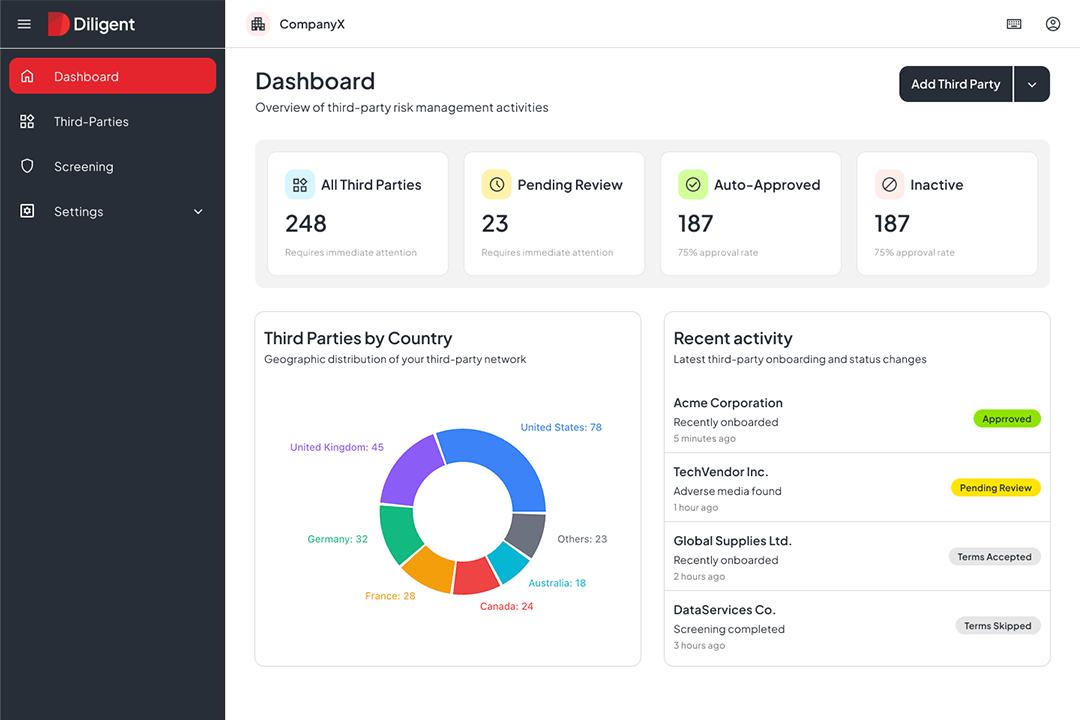Open the hamburger navigation menu

click(x=24, y=24)
